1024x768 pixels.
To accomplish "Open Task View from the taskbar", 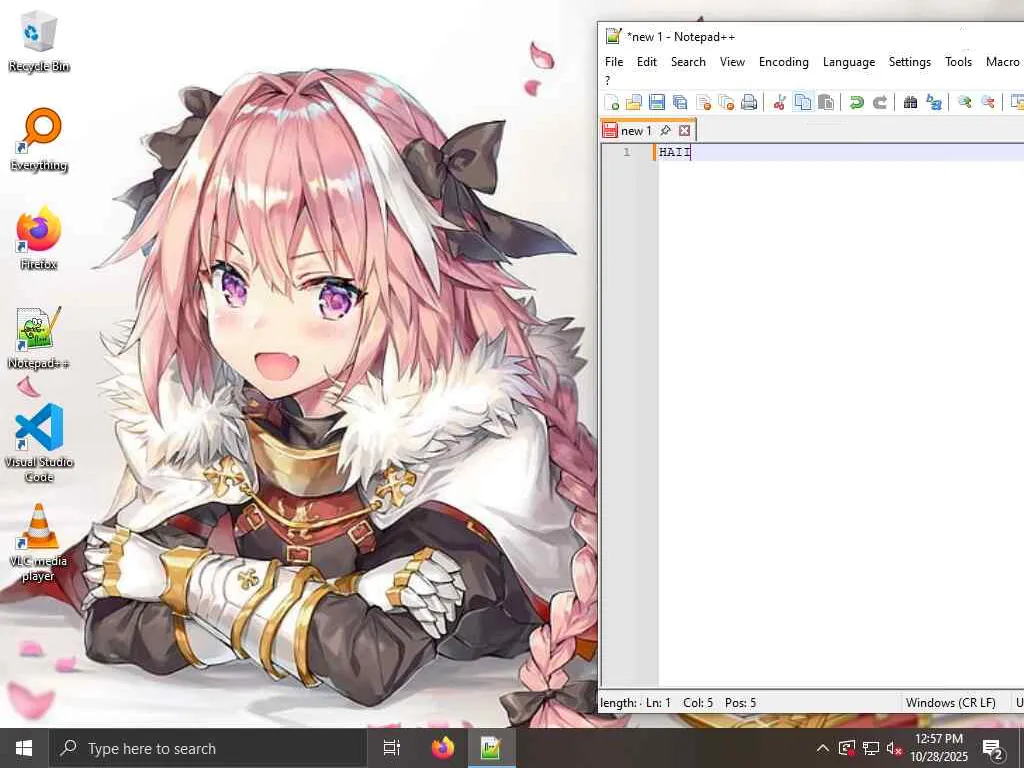I will click(x=392, y=748).
